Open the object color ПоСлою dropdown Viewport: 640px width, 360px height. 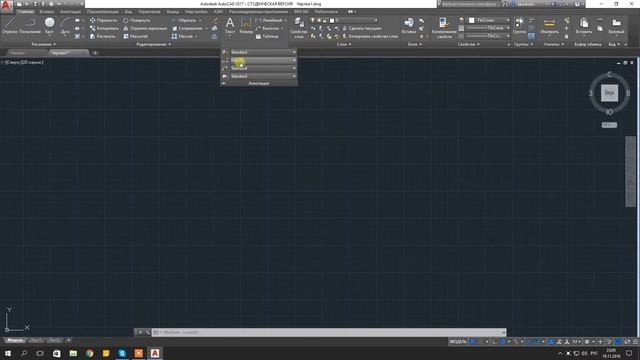(489, 20)
